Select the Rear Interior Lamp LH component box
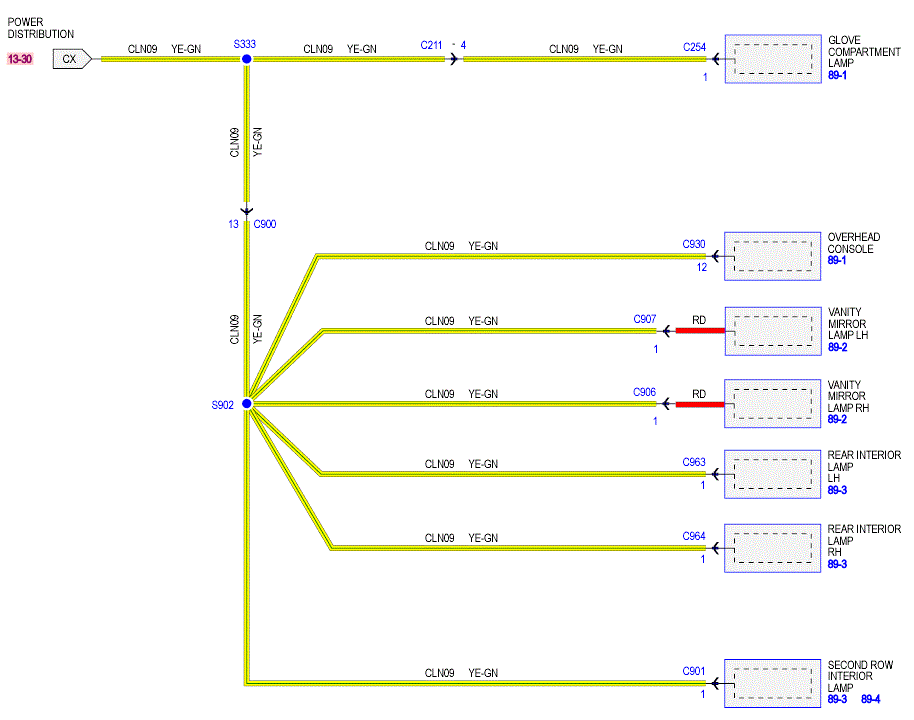The height and width of the screenshot is (720, 914). coord(772,474)
